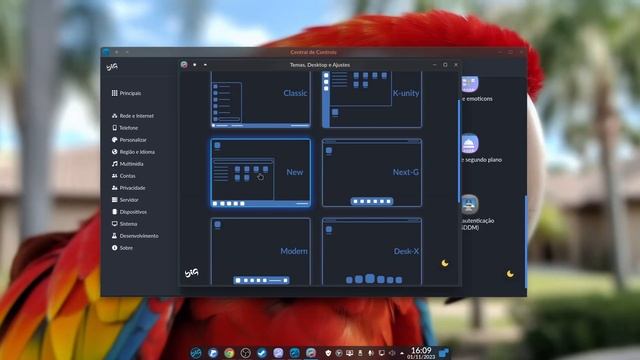Screen dimensions: 640x360
Task: Open the Sobre page
Action: (x=122, y=248)
